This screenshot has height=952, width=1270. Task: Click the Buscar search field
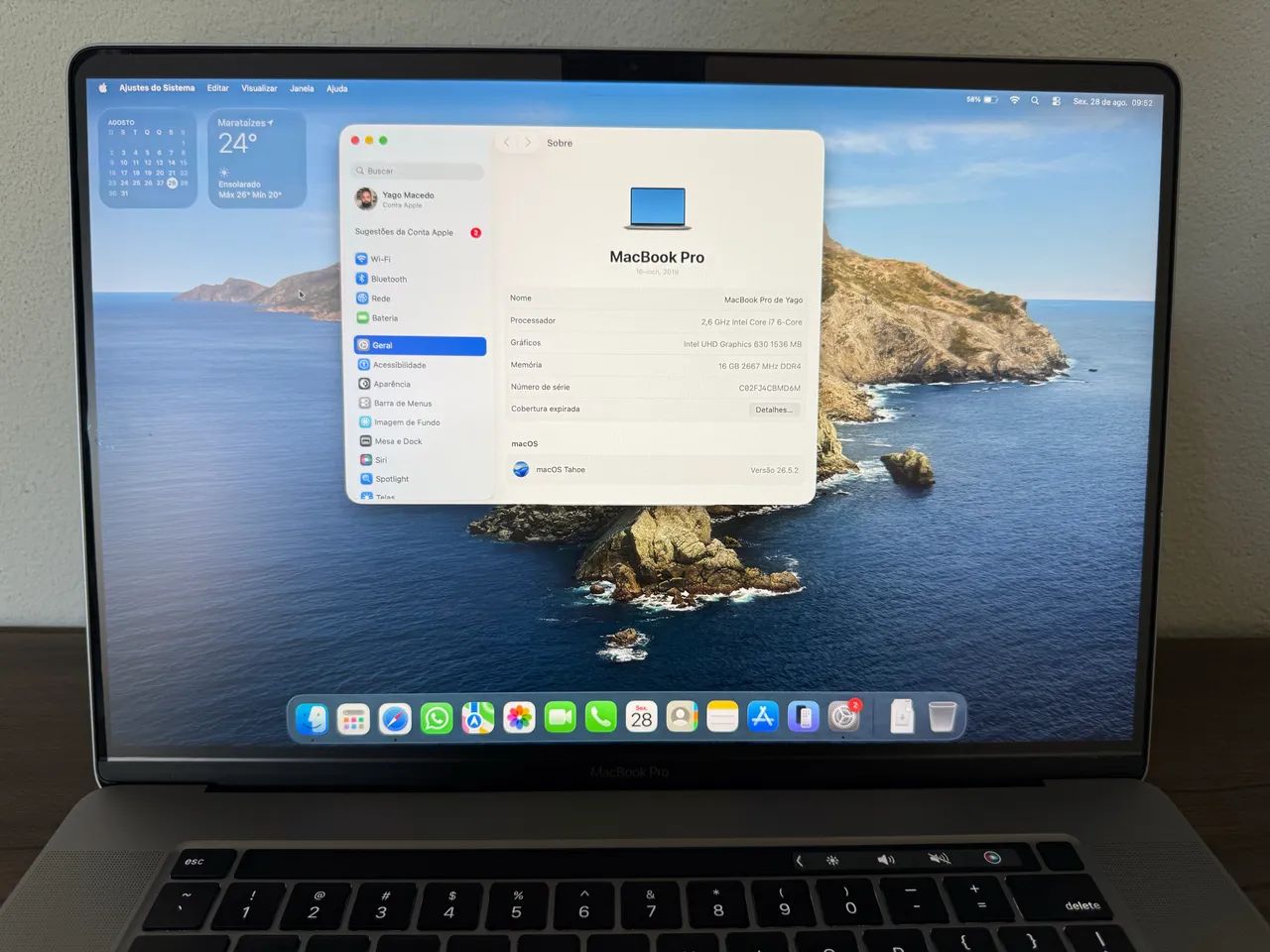418,171
